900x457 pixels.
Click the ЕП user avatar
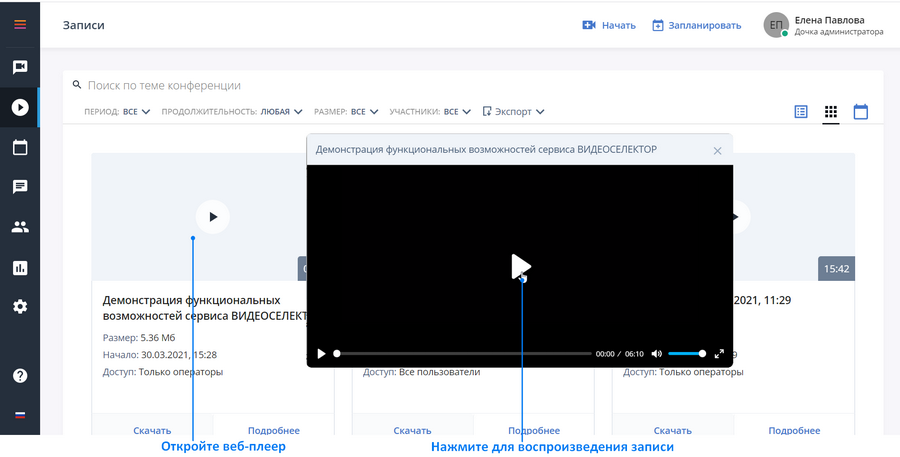[776, 25]
